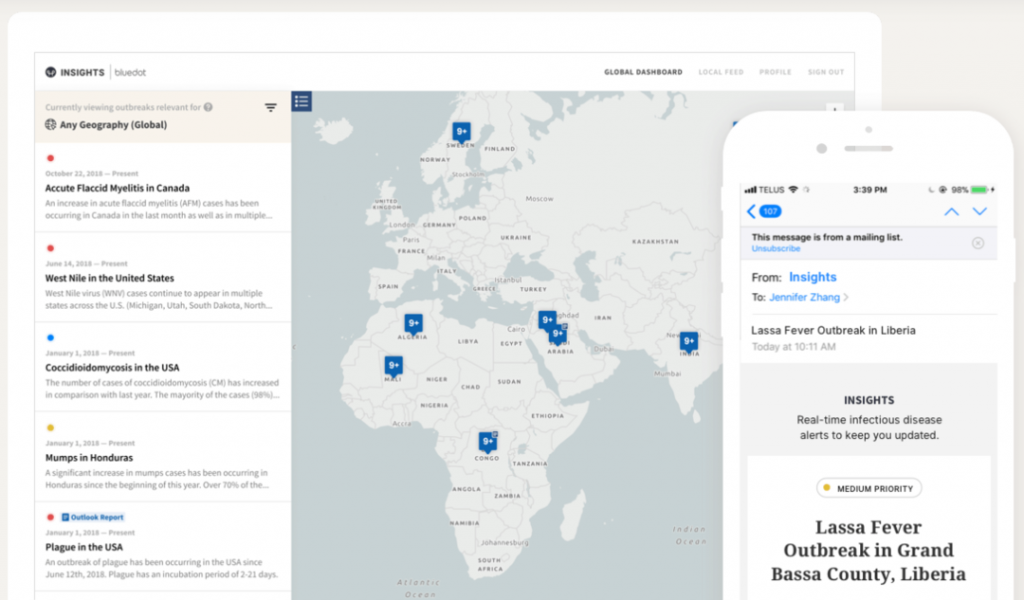Open the Local Feed tab
This screenshot has width=1024, height=600.
point(721,72)
